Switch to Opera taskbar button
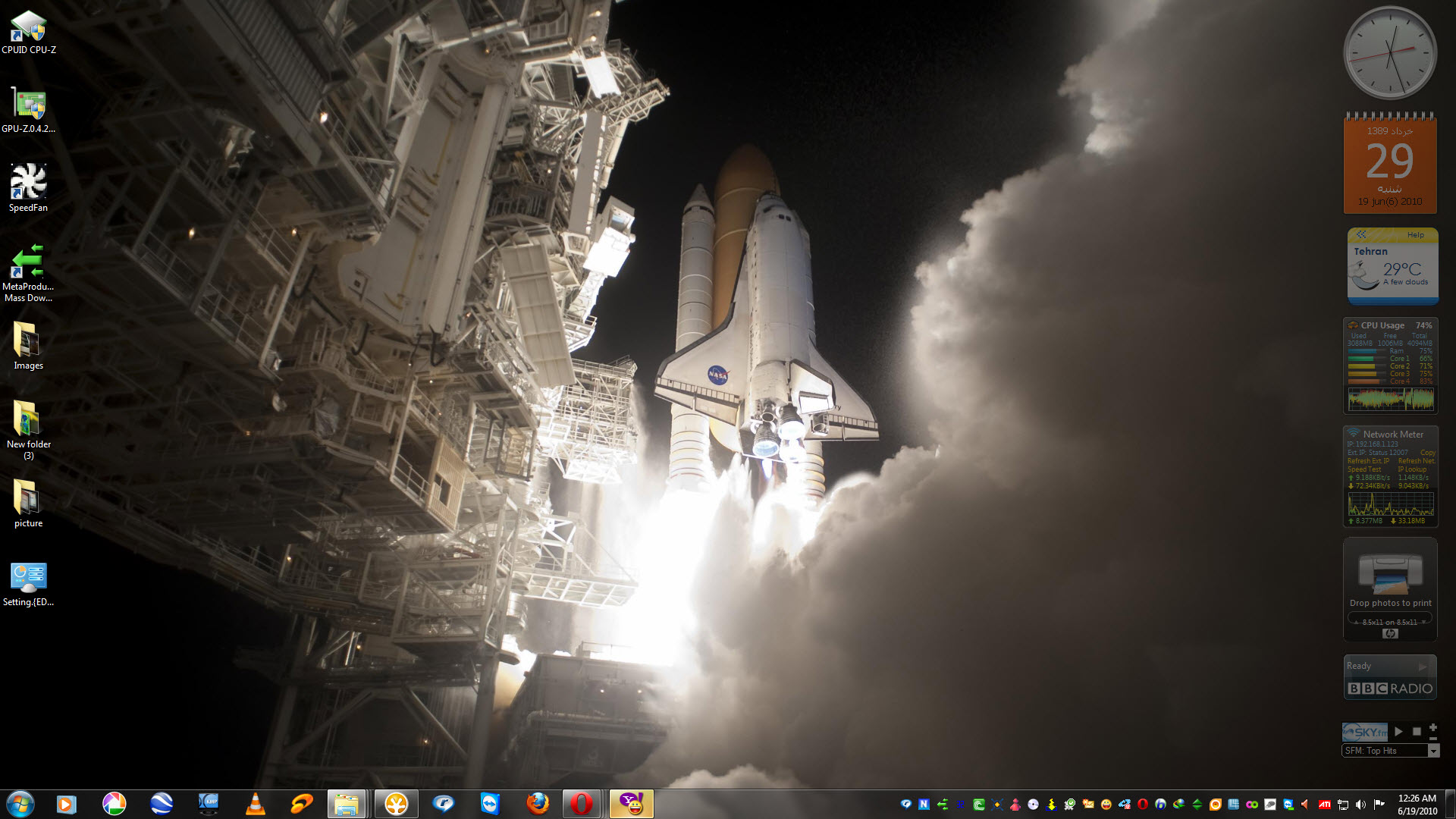The image size is (1456, 819). [582, 804]
